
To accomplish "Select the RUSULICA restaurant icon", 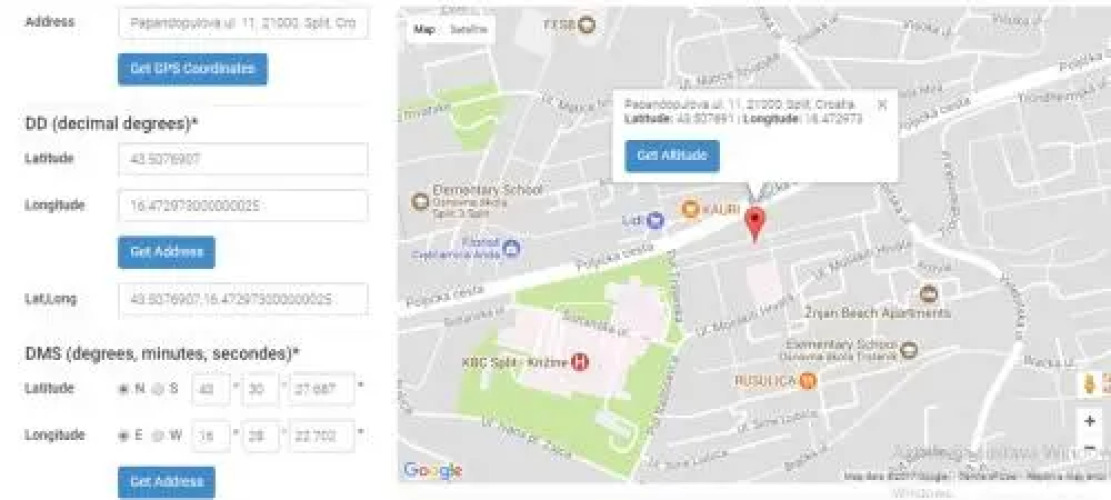I will (808, 381).
